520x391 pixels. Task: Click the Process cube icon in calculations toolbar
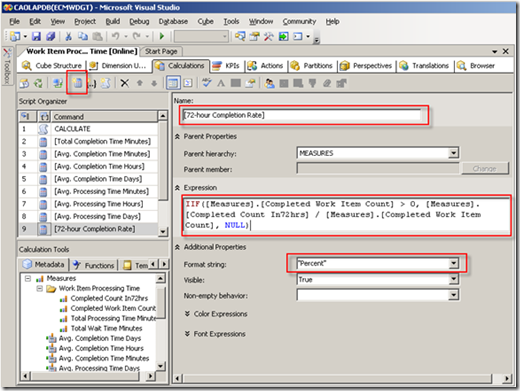pos(24,83)
